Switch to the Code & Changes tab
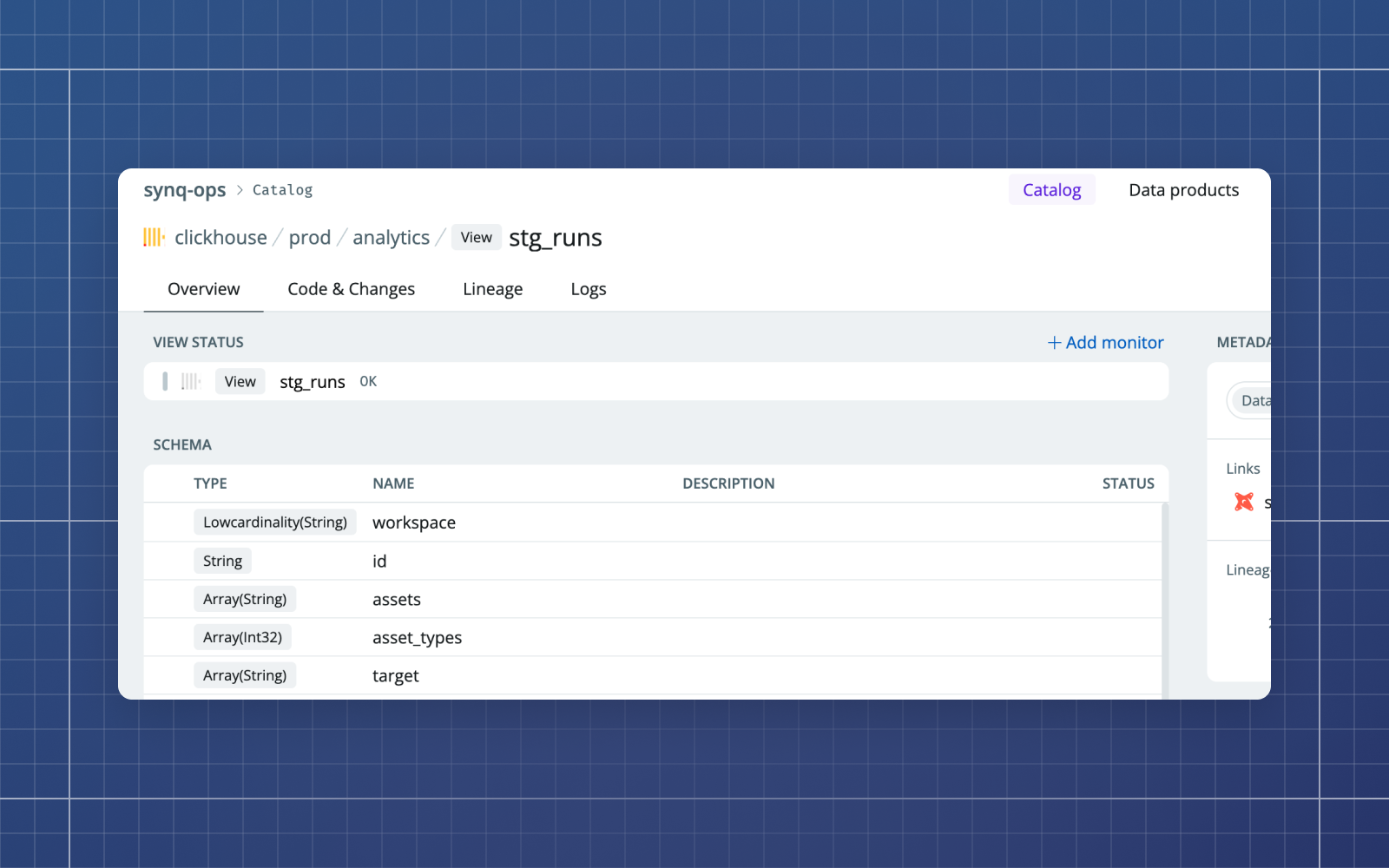Screen dimensions: 1389x868 pyautogui.click(x=352, y=289)
